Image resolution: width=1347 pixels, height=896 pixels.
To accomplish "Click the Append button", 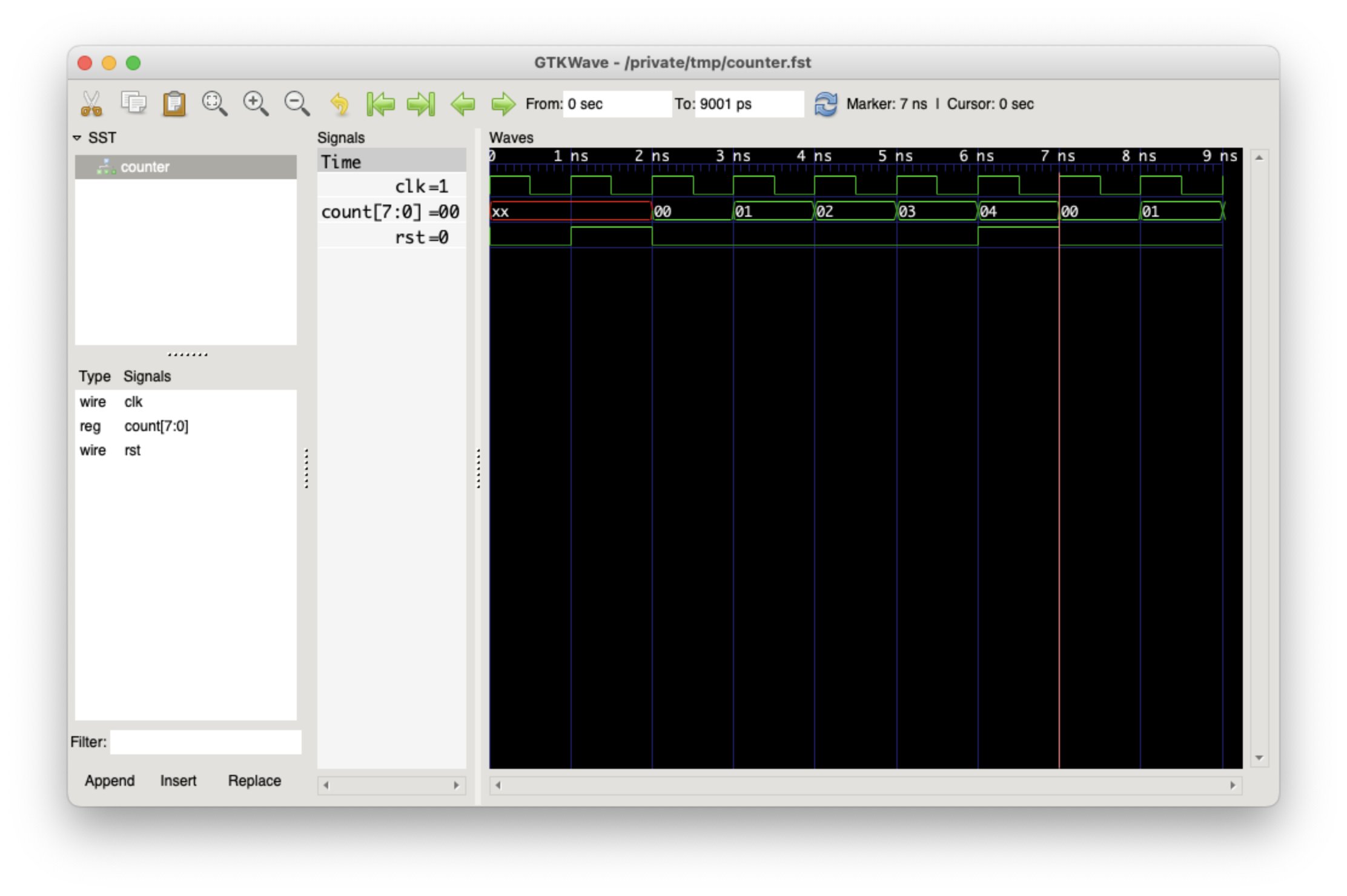I will coord(110,780).
